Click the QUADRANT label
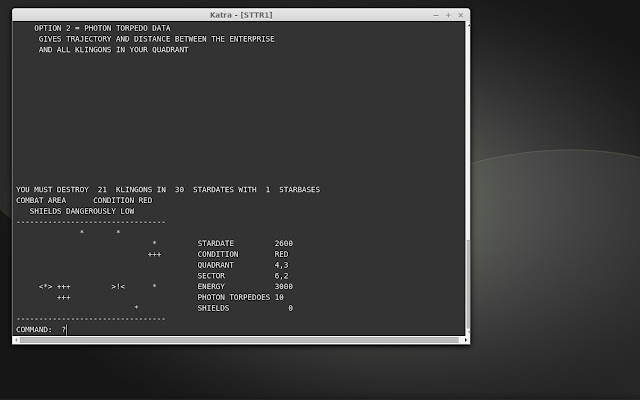Screen dimensions: 640x400 coord(216,265)
